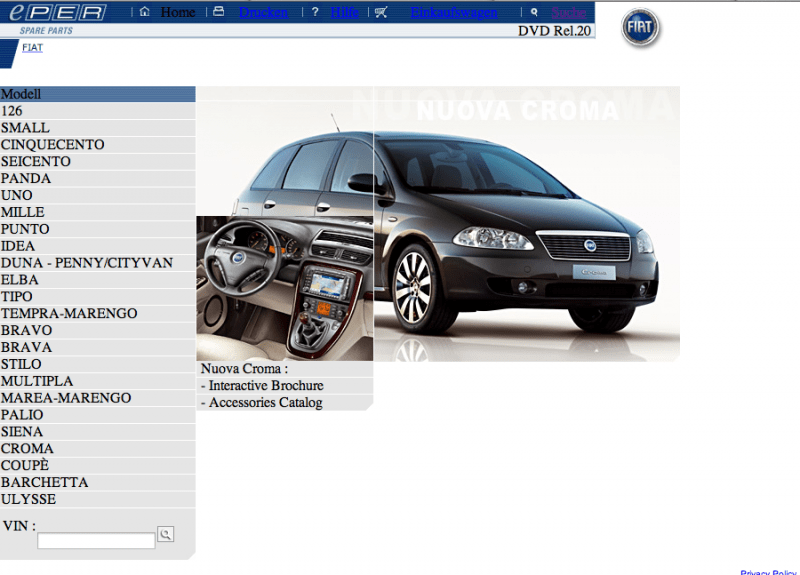Click the shopping cart icon
Viewport: 800px width, 575px height.
381,12
